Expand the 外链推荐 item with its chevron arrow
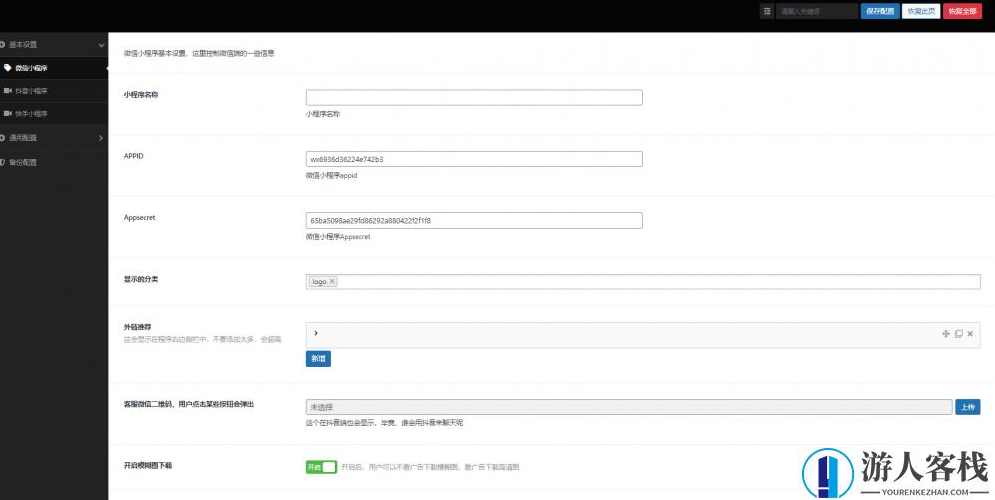The width and height of the screenshot is (995, 500). tap(316, 333)
